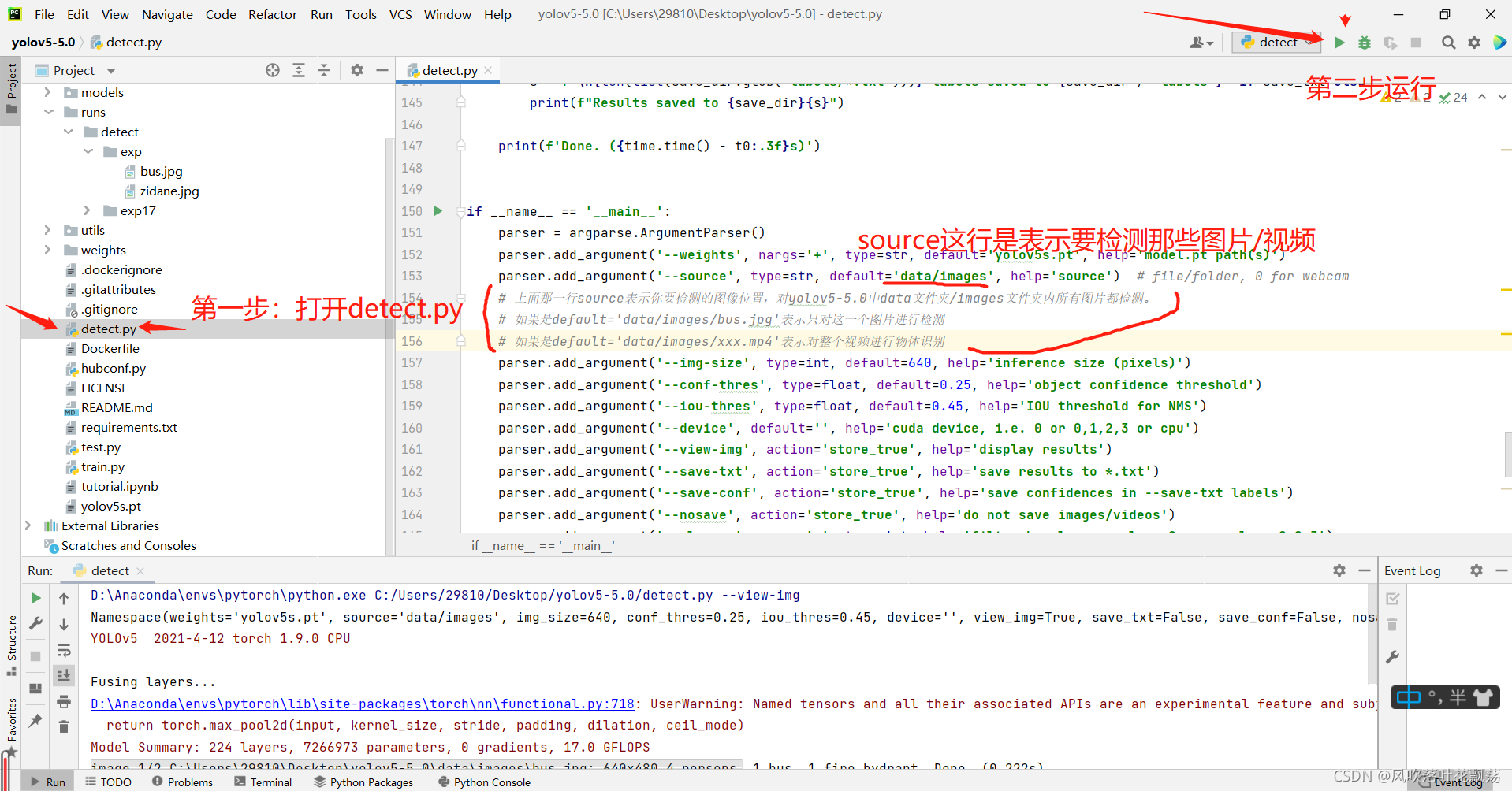Select yolov5s.pt in project tree
Screen dimensions: 1512x791
tap(111, 506)
